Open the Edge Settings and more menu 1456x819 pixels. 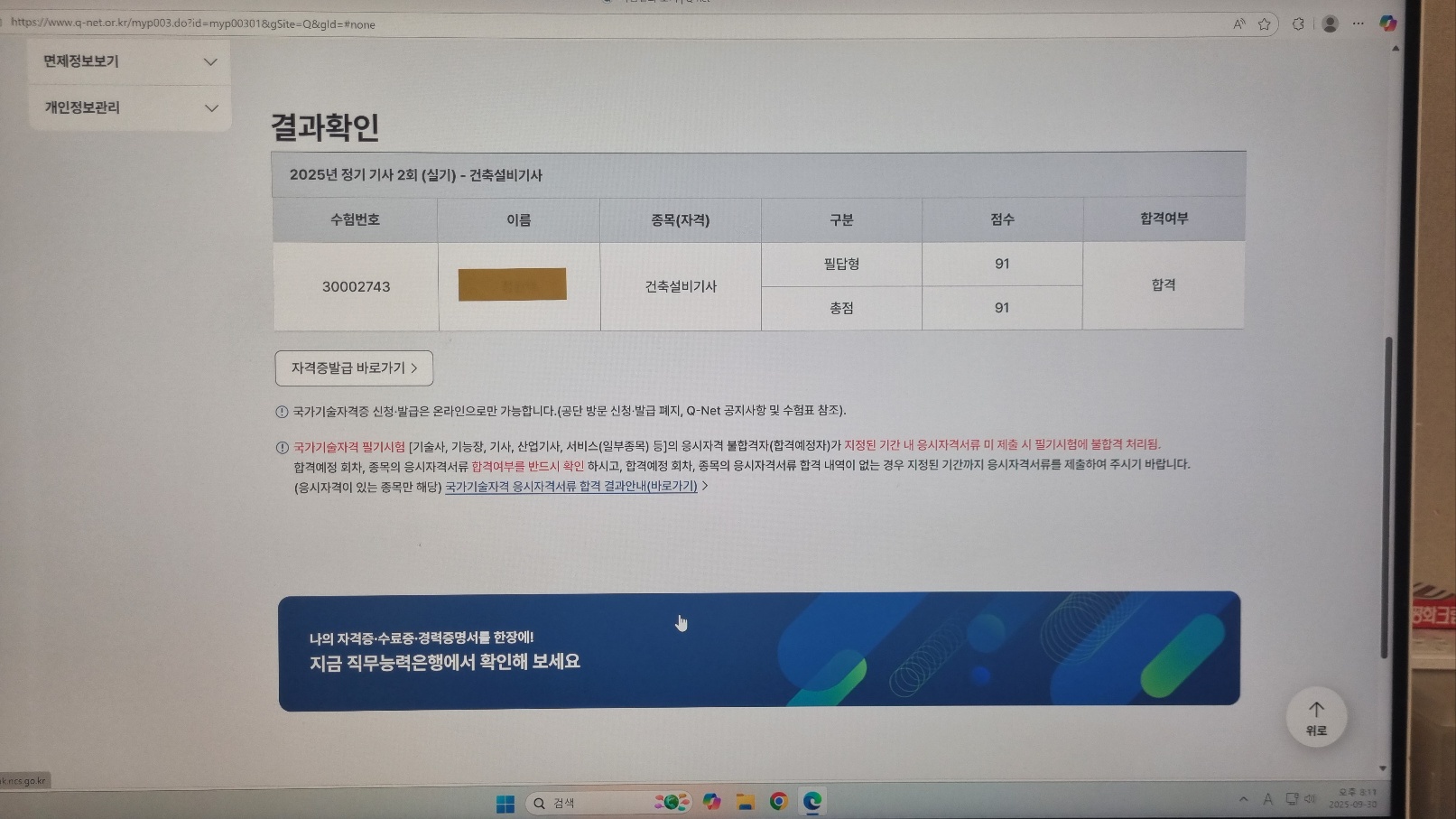tap(1358, 24)
